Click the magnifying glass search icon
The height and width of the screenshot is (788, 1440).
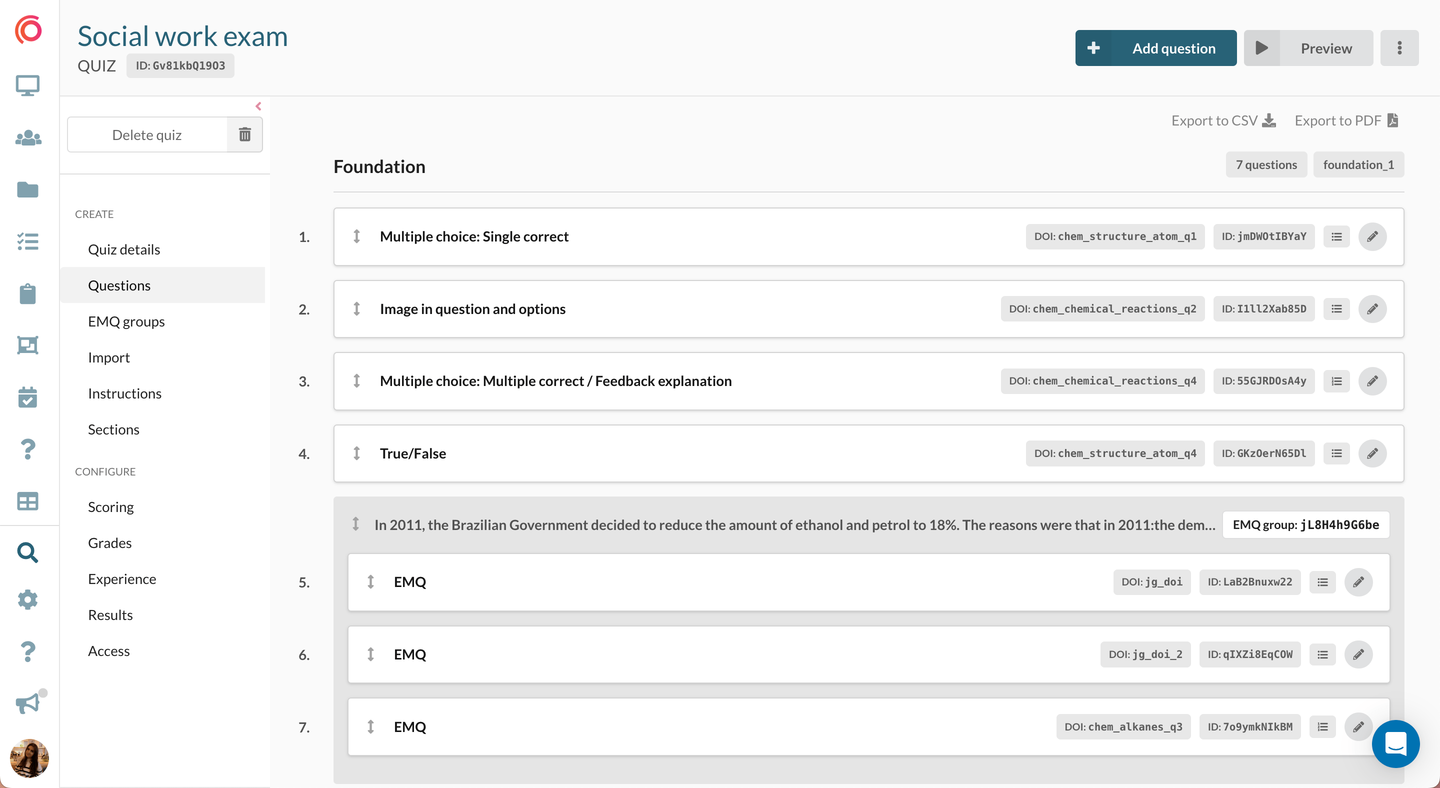point(28,552)
